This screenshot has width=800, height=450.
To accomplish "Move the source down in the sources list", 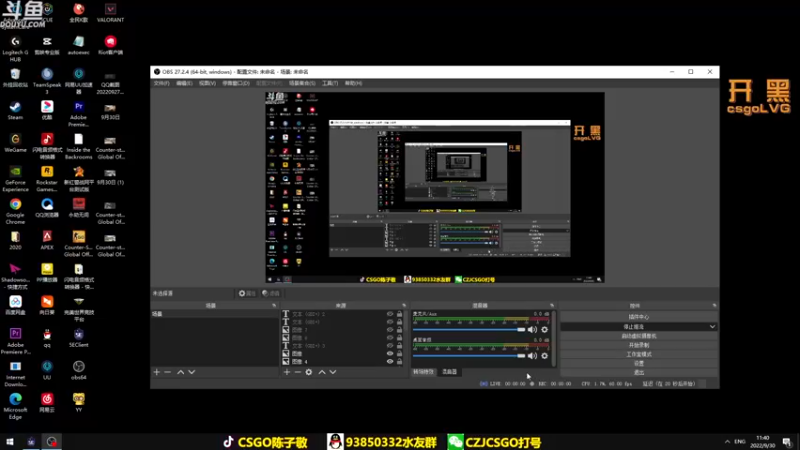I will click(333, 372).
